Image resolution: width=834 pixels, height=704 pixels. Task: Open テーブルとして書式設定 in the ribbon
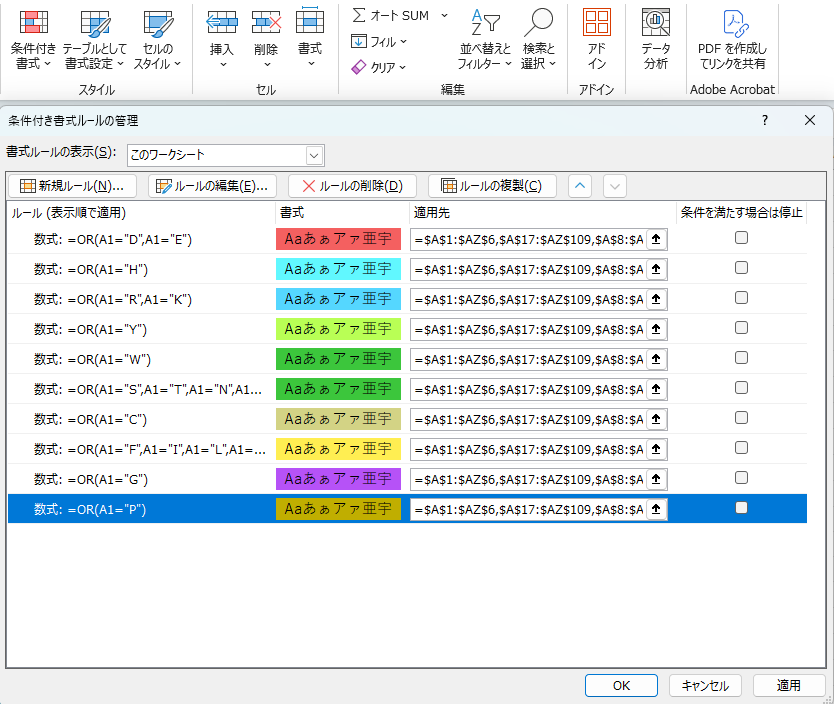coord(95,40)
